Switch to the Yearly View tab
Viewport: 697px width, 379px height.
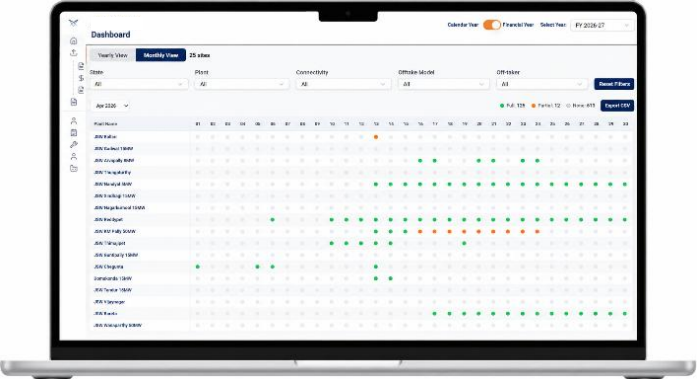(x=113, y=55)
